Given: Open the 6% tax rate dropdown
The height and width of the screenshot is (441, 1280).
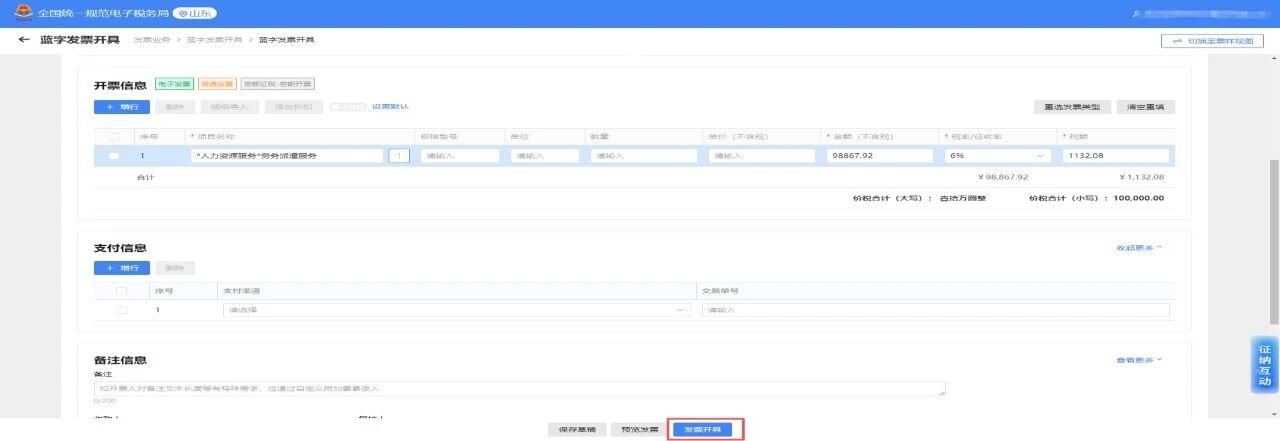Looking at the screenshot, I should (995, 156).
